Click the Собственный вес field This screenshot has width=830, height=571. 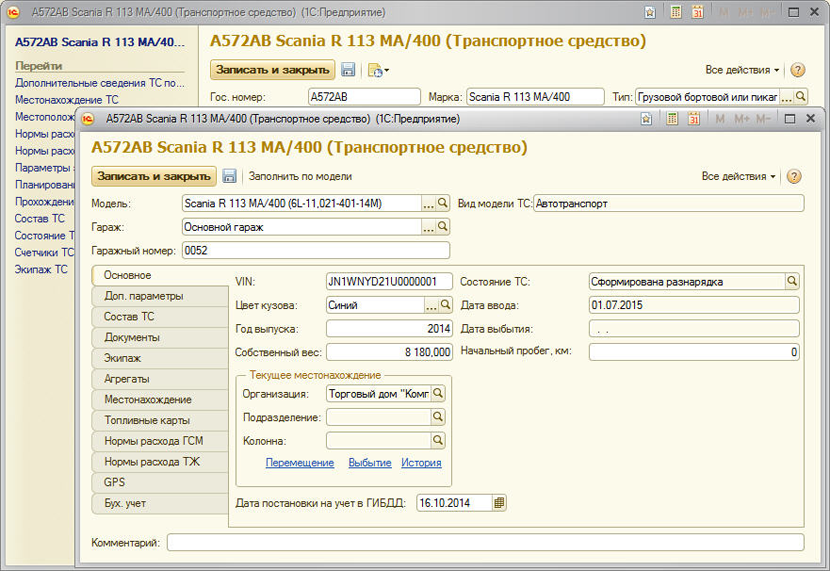pyautogui.click(x=389, y=352)
